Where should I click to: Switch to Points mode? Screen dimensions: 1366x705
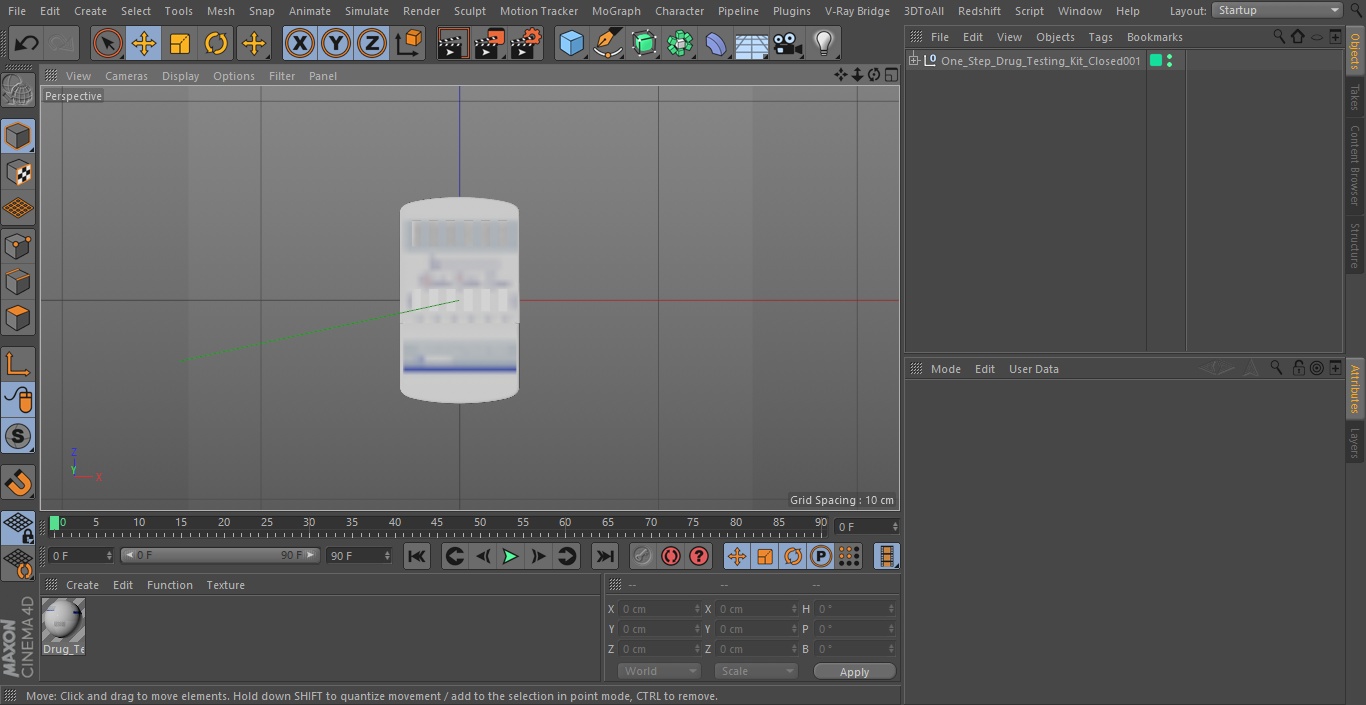click(18, 246)
